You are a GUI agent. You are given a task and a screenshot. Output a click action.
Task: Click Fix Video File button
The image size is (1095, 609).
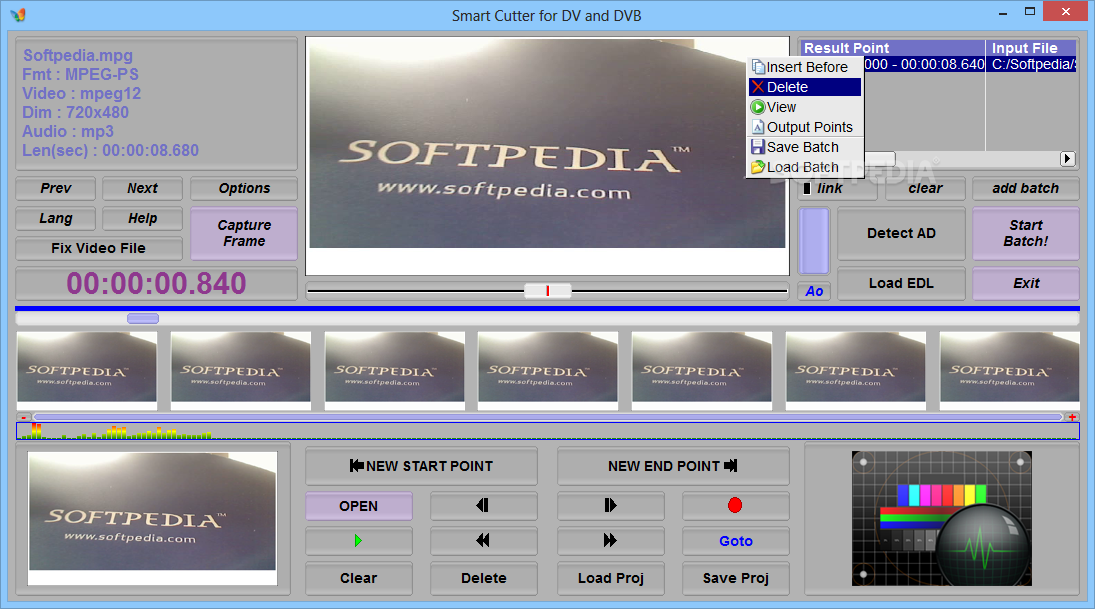point(98,249)
